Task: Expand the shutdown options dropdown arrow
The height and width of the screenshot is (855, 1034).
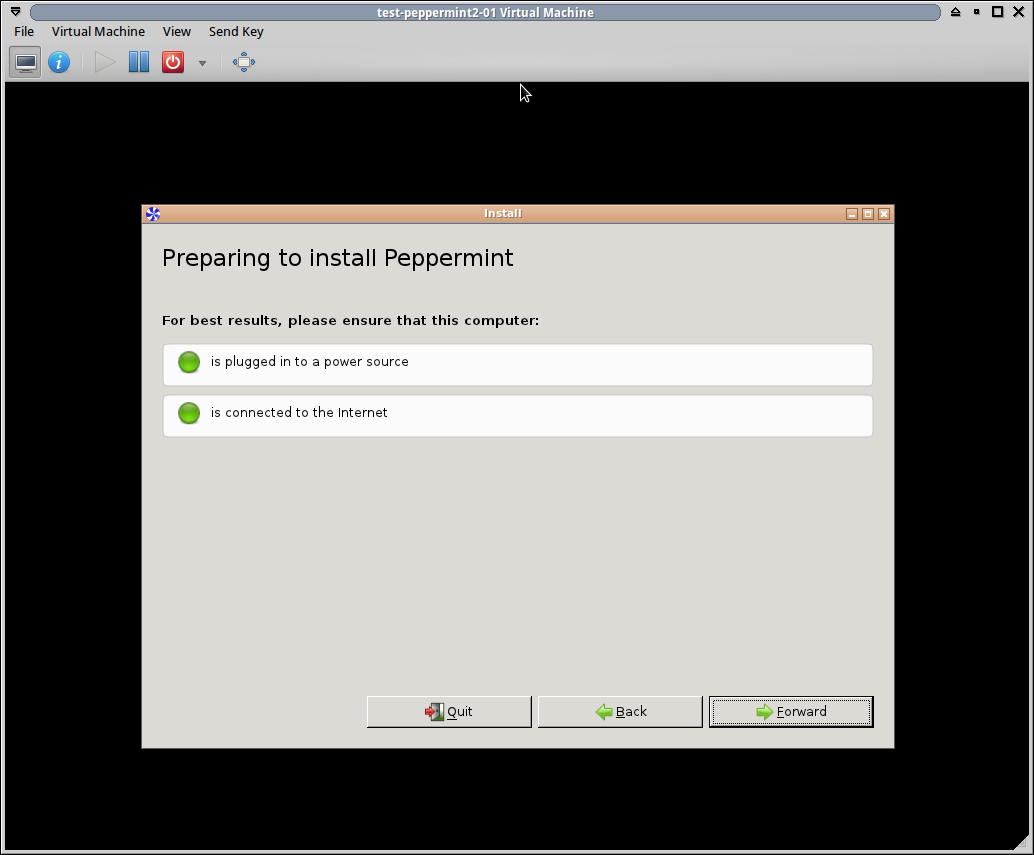Action: pyautogui.click(x=202, y=63)
